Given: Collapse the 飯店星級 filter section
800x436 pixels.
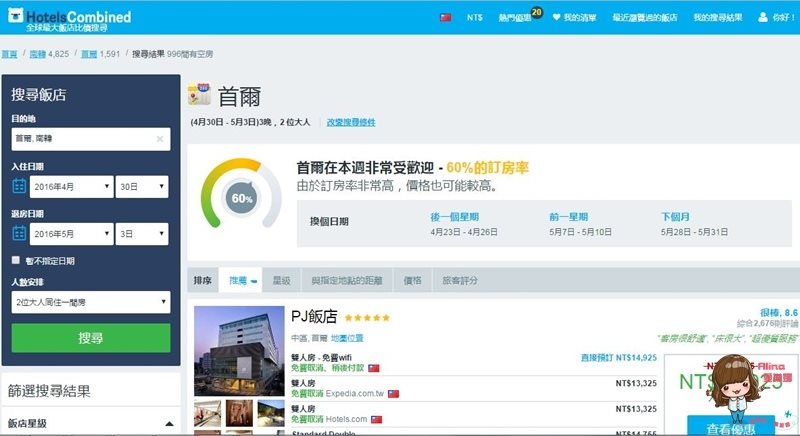Looking at the screenshot, I should point(169,423).
